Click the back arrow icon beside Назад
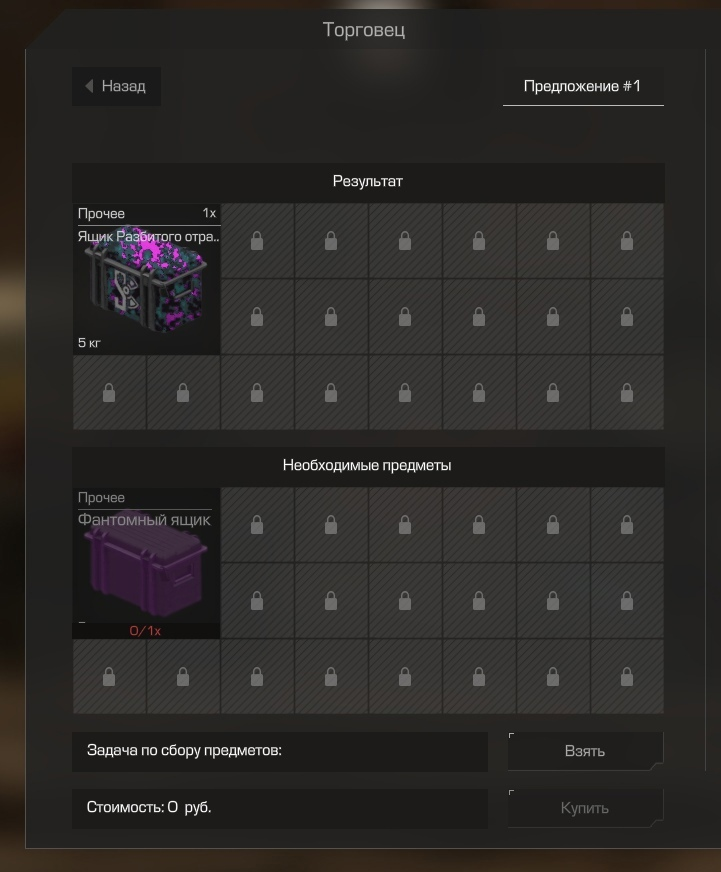Image resolution: width=721 pixels, height=872 pixels. [x=89, y=86]
